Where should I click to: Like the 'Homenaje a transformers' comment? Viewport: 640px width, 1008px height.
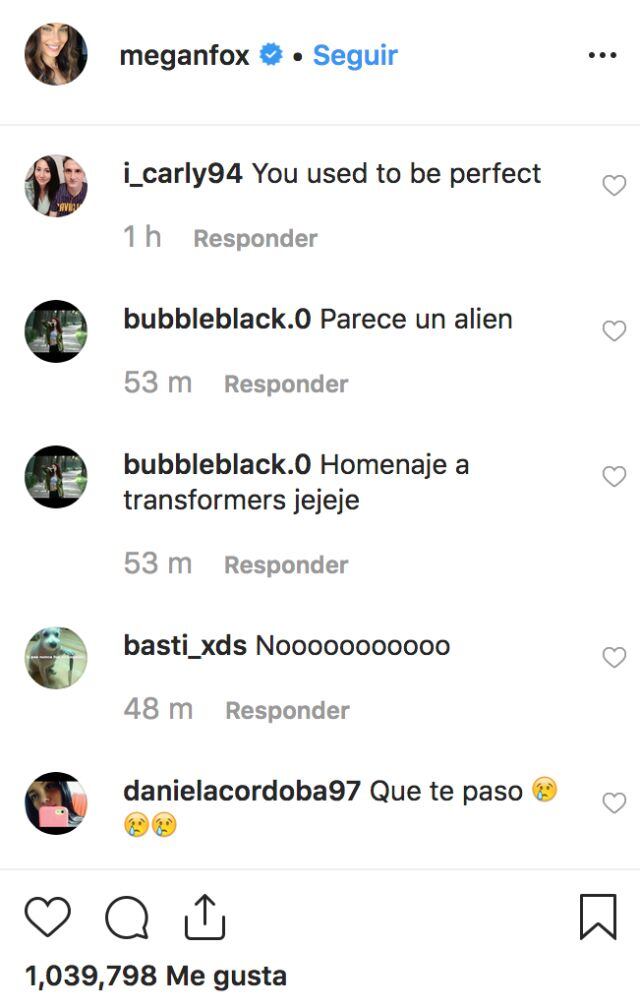614,476
